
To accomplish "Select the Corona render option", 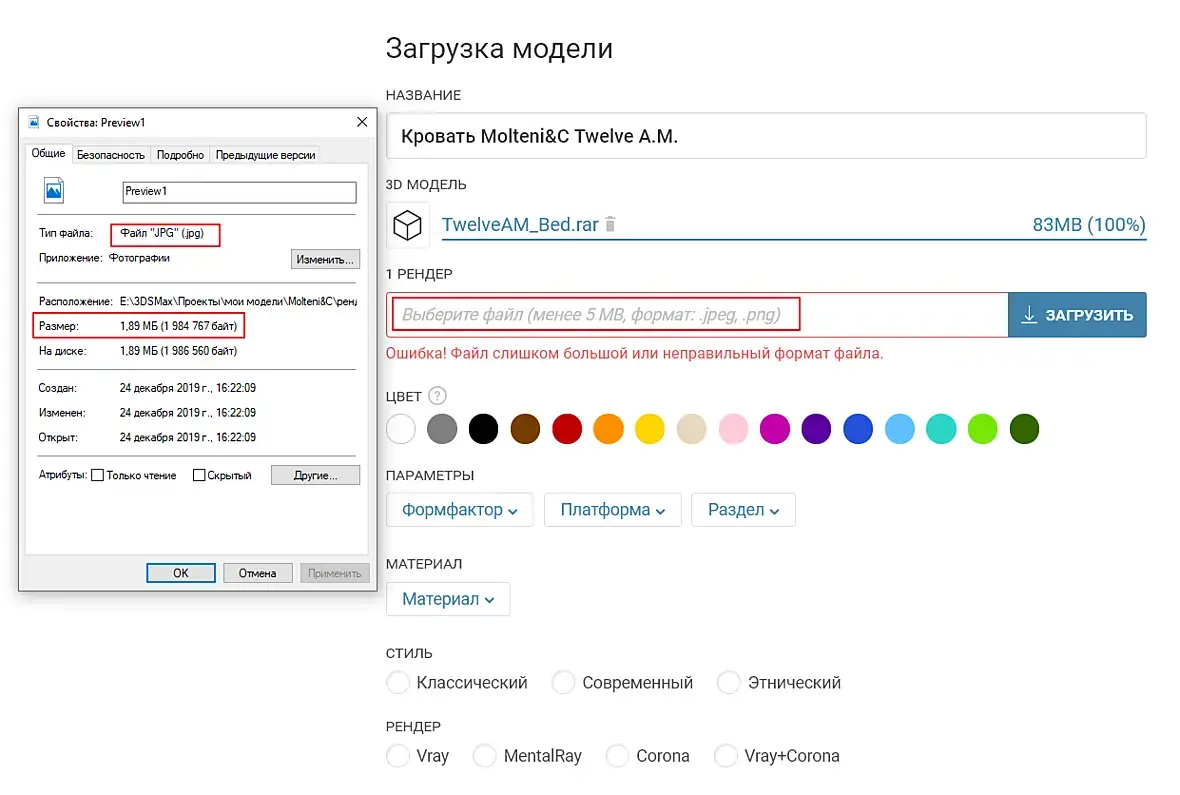I will click(x=618, y=755).
